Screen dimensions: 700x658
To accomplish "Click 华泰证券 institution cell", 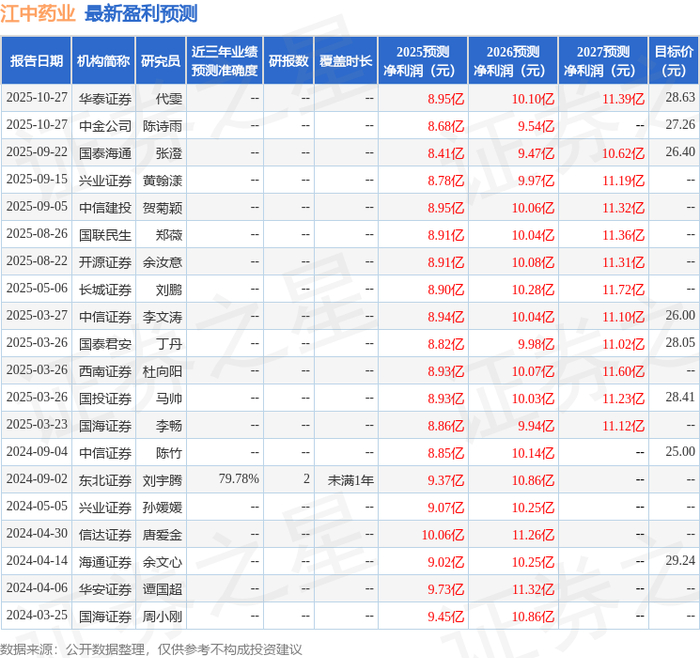I will (x=105, y=99).
